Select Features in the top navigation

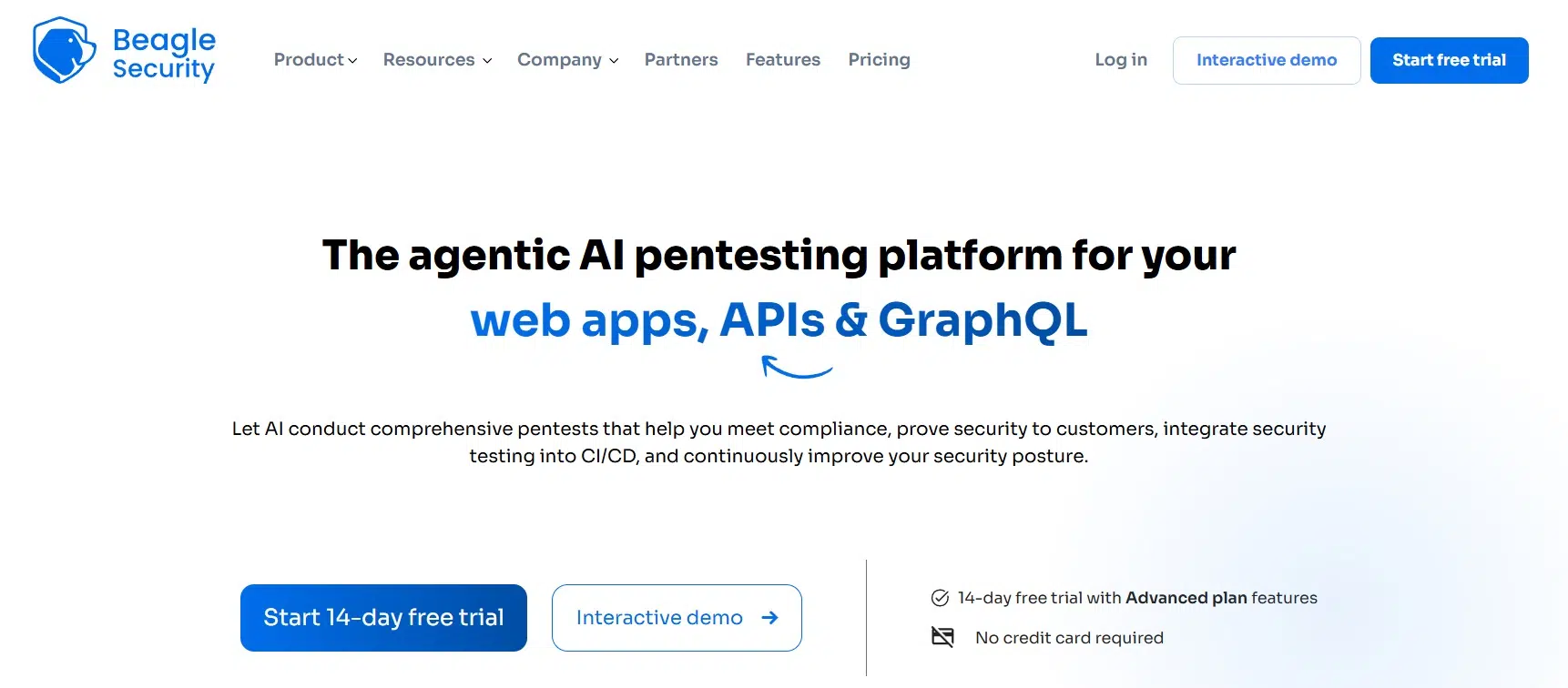click(x=782, y=59)
